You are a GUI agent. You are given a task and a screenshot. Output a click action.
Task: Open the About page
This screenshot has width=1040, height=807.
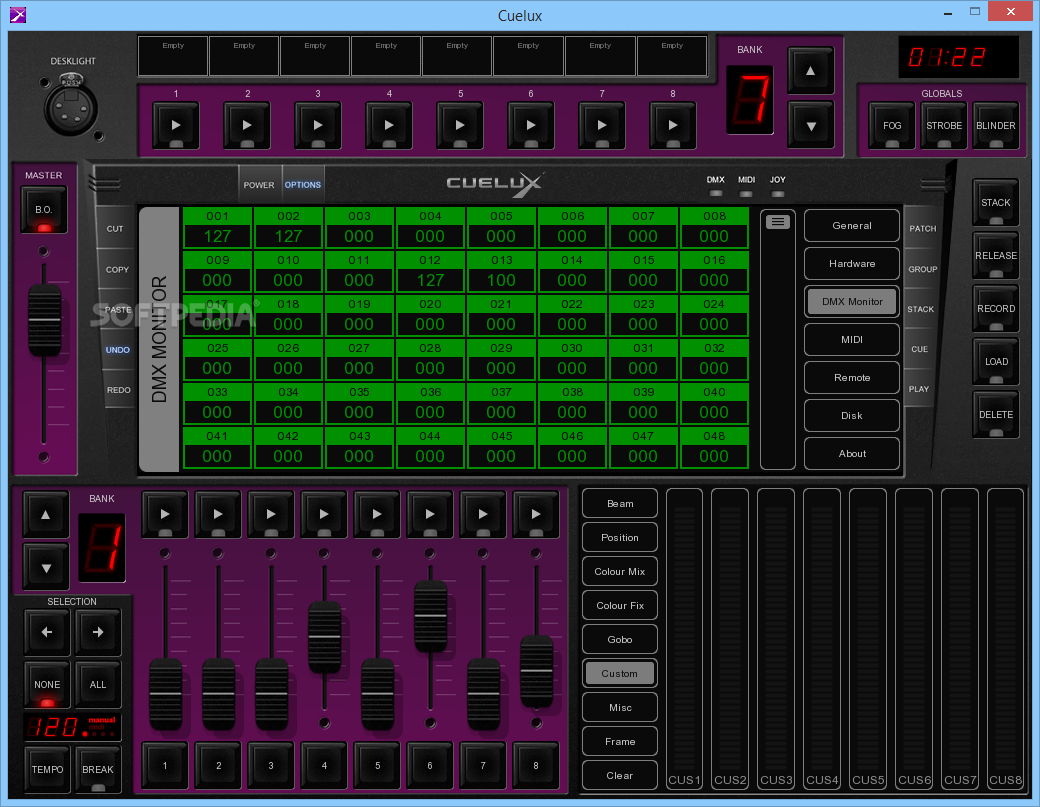pos(852,454)
